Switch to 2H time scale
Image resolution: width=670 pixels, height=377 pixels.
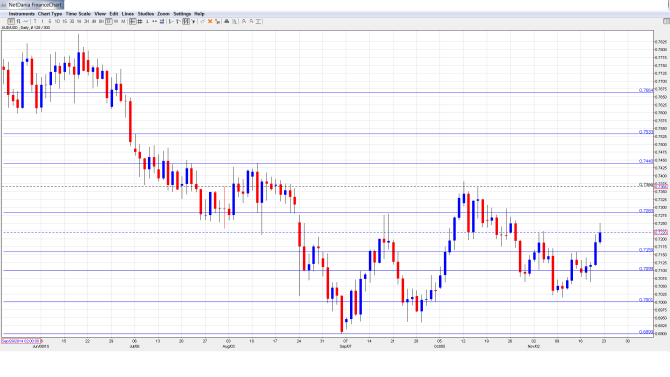86,21
